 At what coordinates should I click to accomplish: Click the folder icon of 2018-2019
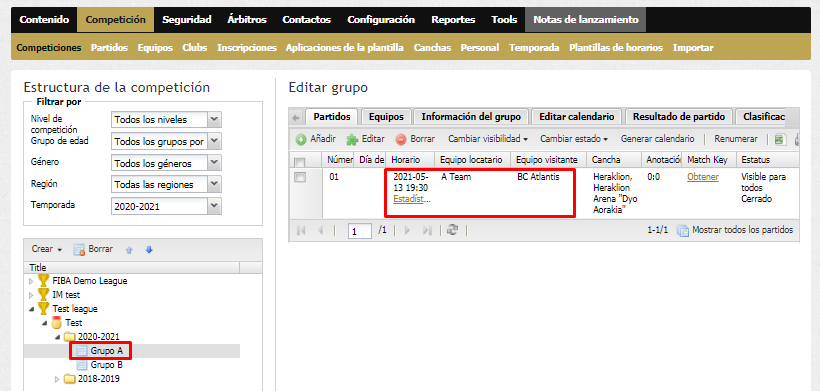tap(70, 379)
